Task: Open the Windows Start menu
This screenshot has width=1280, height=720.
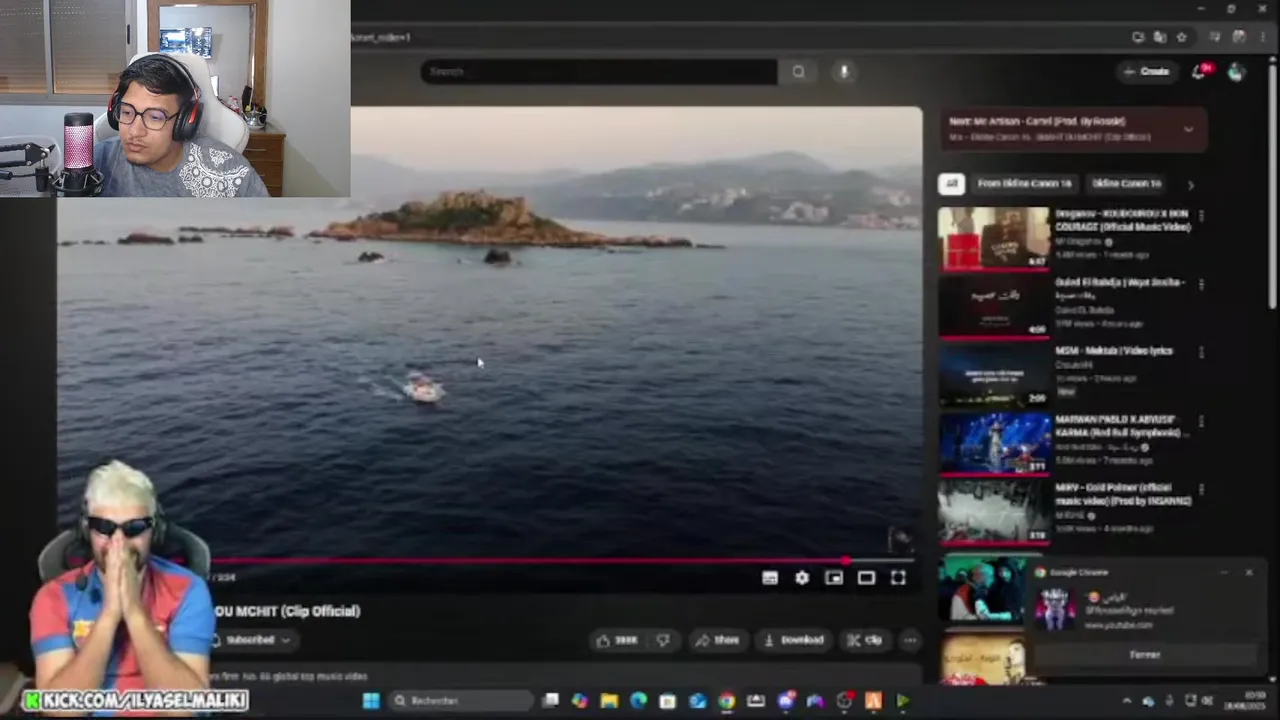Action: (371, 701)
